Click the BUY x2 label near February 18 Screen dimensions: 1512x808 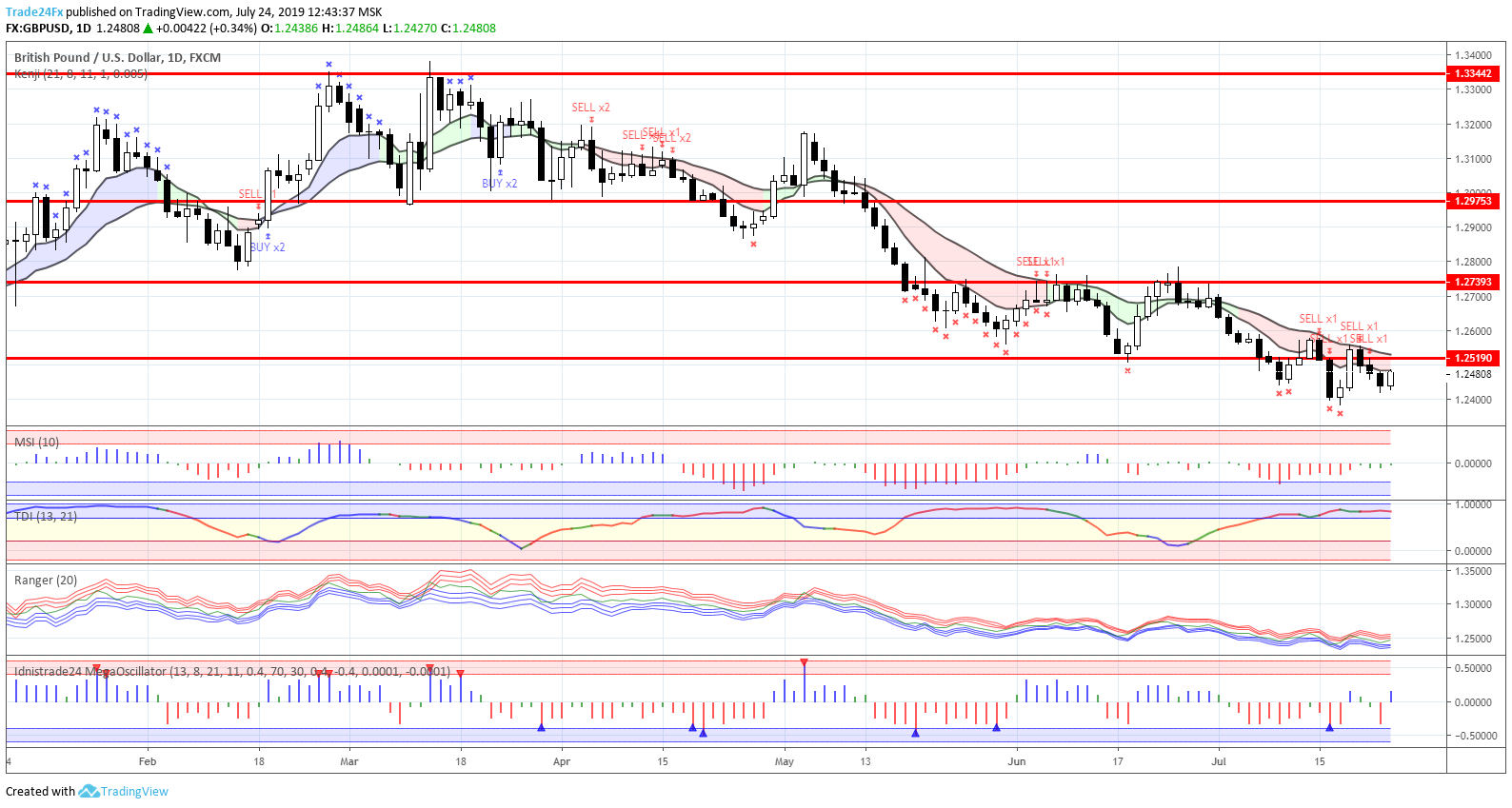click(x=268, y=246)
